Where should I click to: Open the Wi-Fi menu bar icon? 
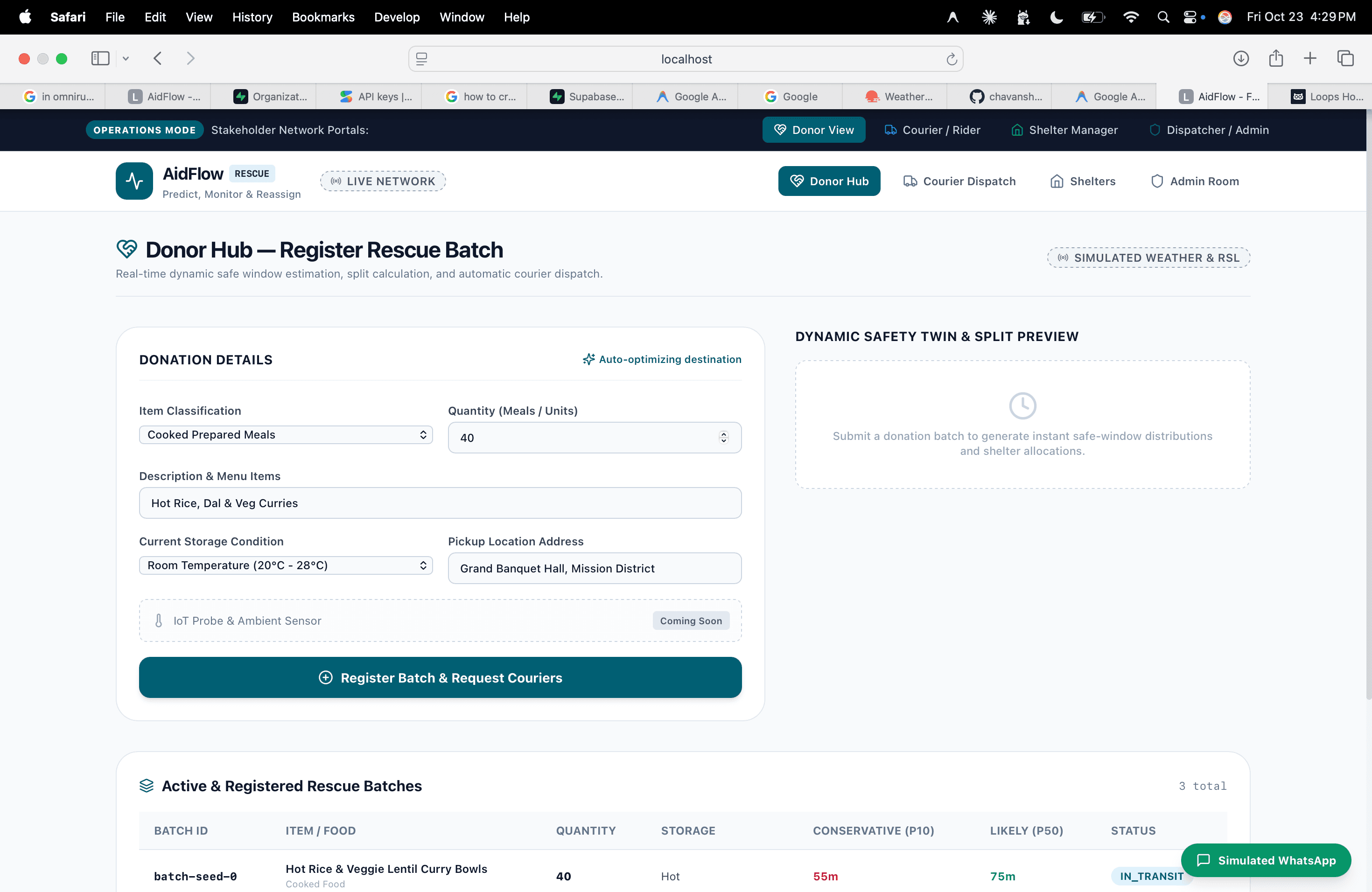click(1130, 17)
